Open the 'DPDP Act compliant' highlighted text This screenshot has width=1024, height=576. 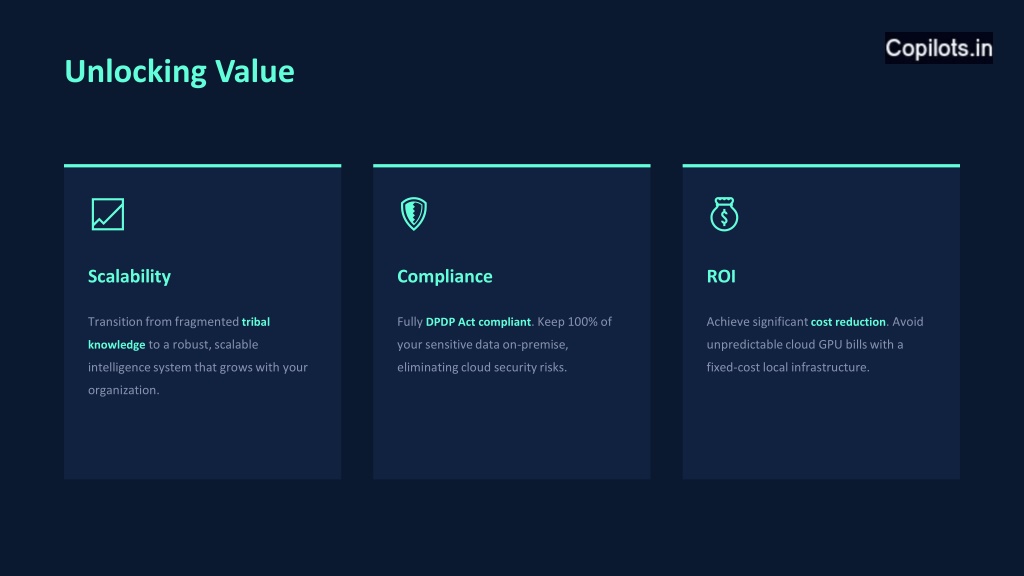click(x=478, y=322)
